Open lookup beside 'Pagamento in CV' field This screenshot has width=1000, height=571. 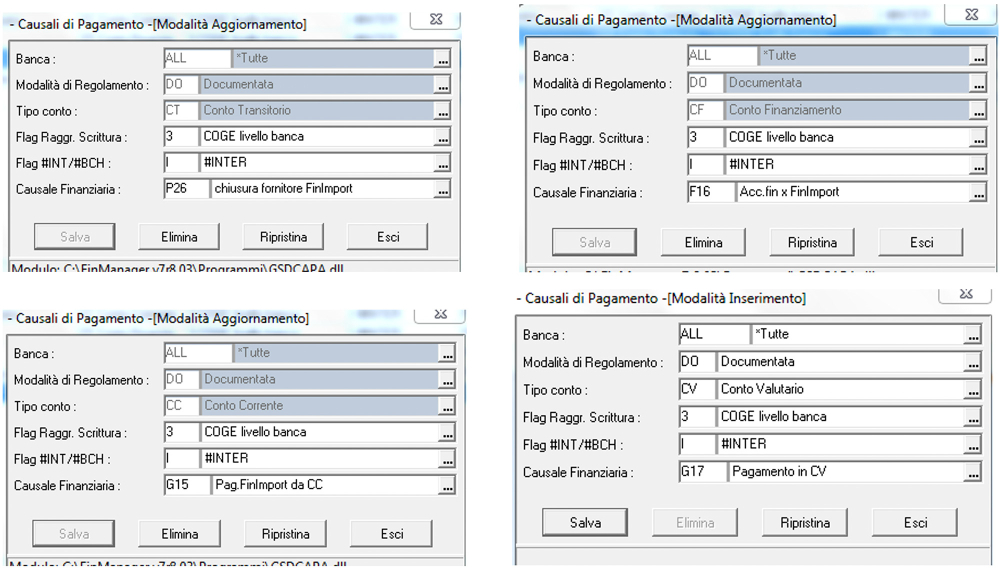[x=972, y=472]
